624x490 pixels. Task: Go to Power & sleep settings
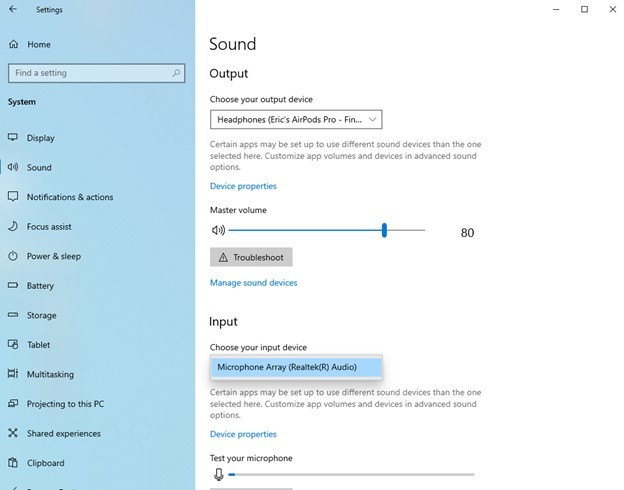click(x=54, y=256)
